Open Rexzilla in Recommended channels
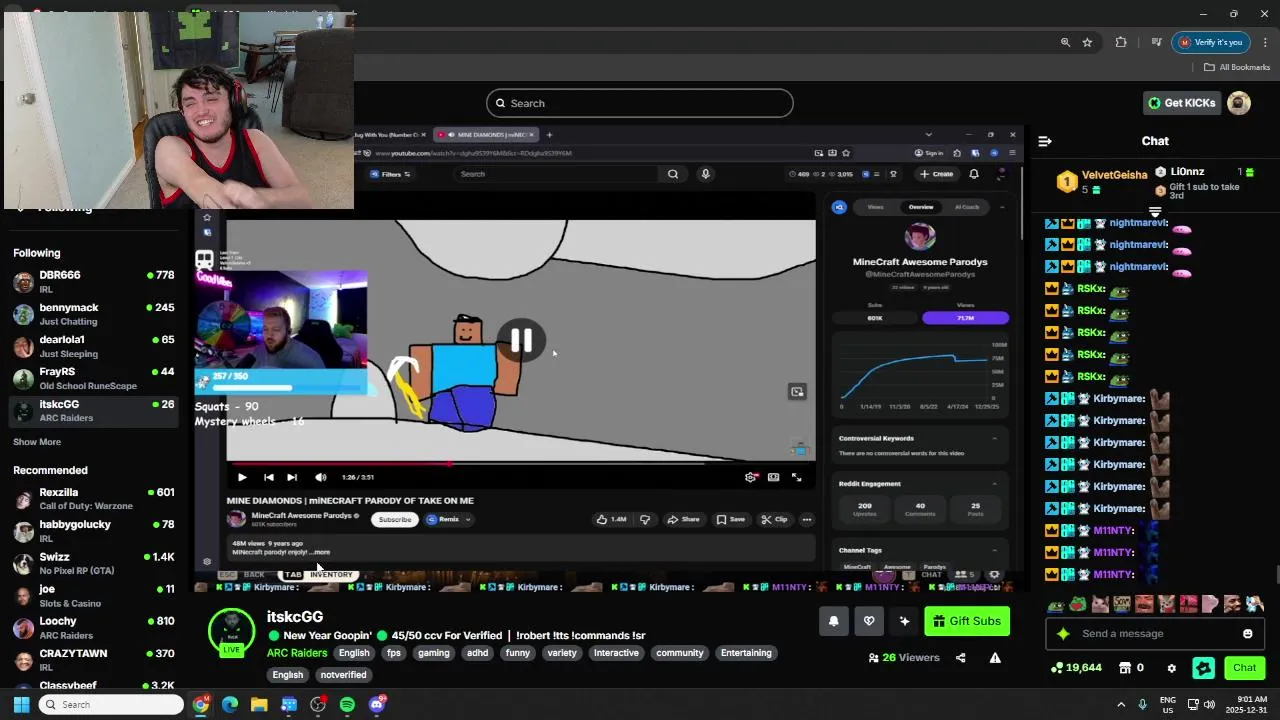 (94, 498)
